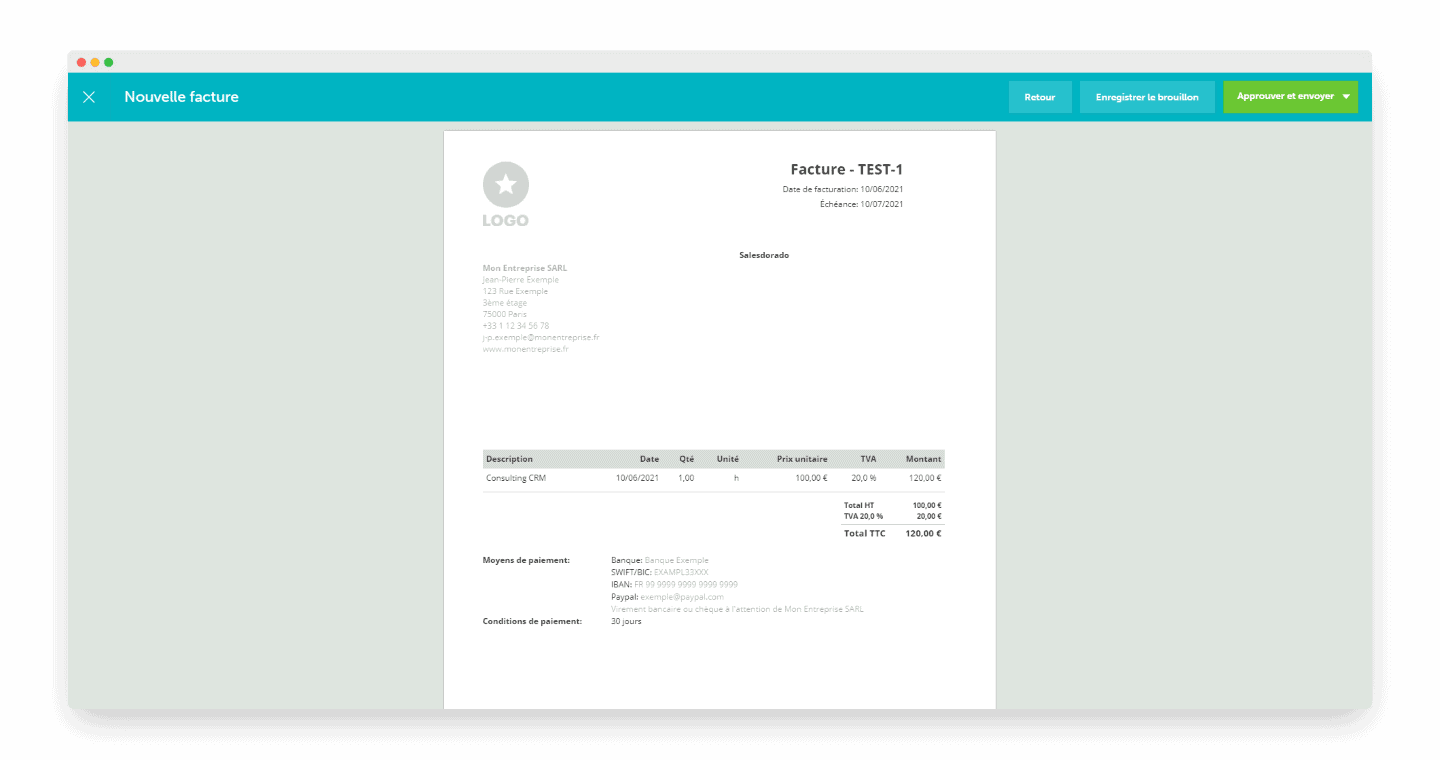The width and height of the screenshot is (1440, 760).
Task: Click the 10/06/2021 date cell in table
Action: [637, 478]
